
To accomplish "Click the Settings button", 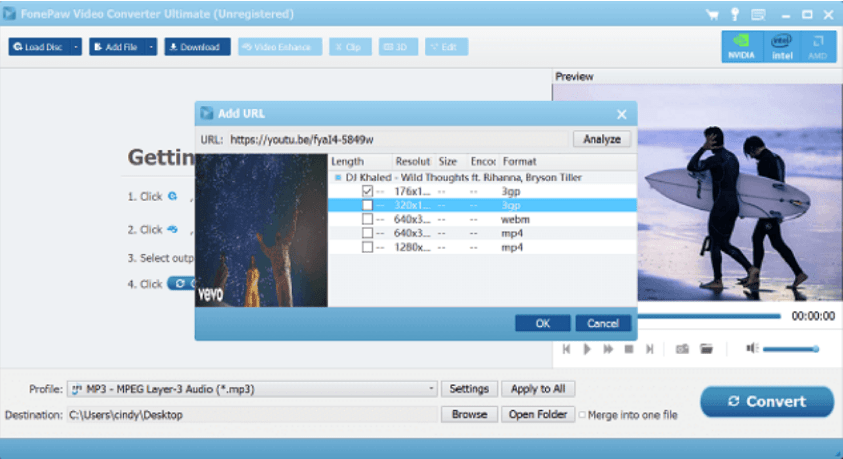I will [x=469, y=389].
